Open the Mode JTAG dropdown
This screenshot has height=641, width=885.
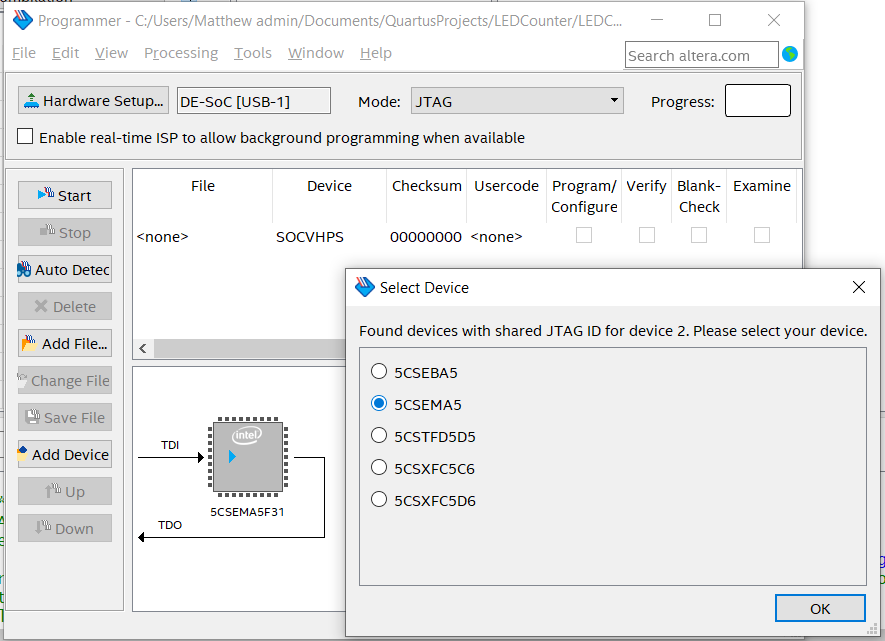(x=517, y=101)
